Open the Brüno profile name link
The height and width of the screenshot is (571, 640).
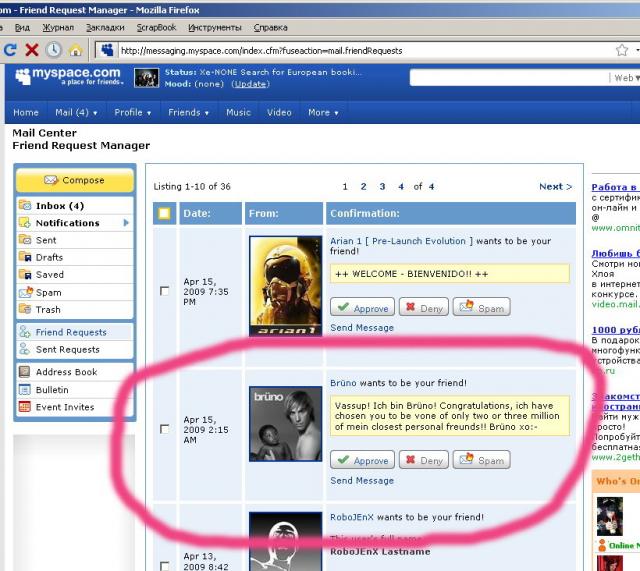pyautogui.click(x=343, y=383)
